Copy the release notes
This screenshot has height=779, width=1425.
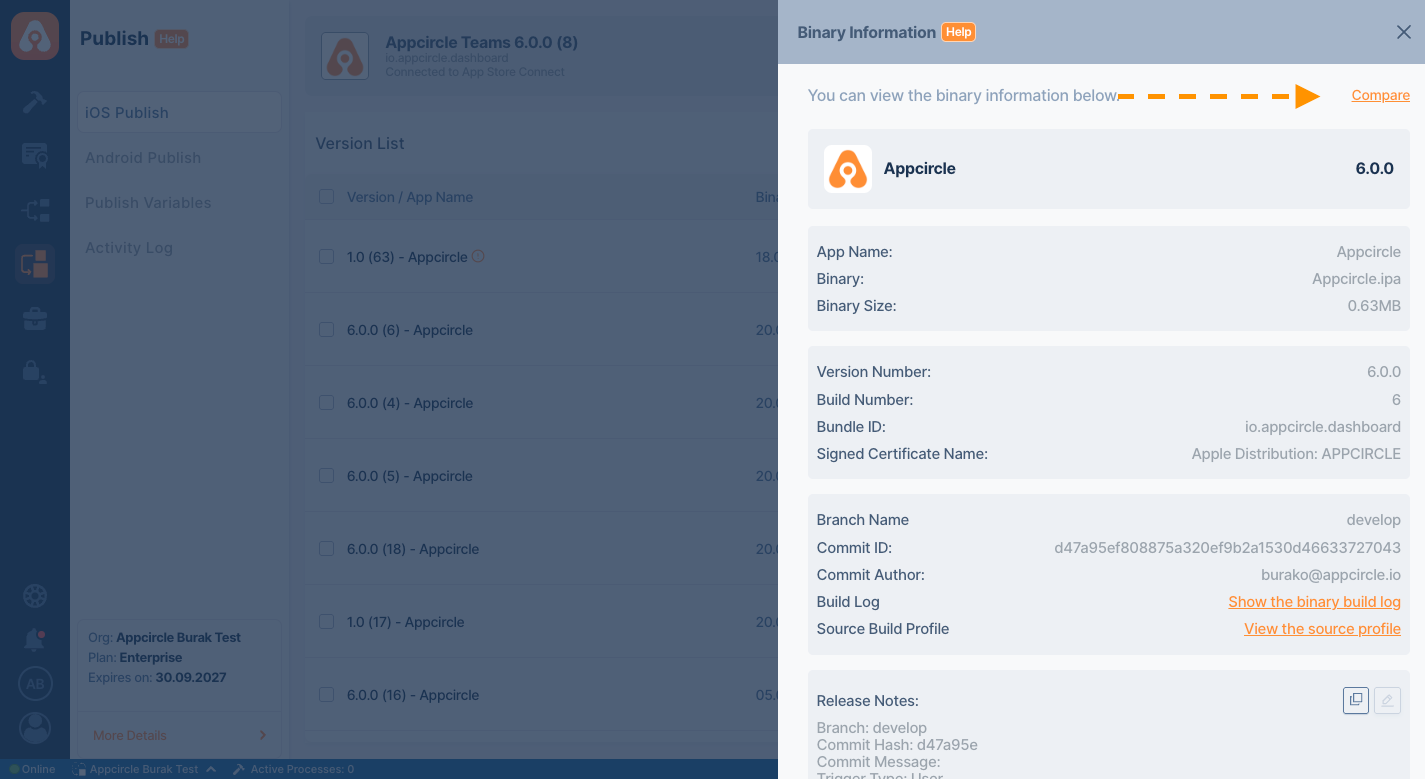[x=1355, y=700]
